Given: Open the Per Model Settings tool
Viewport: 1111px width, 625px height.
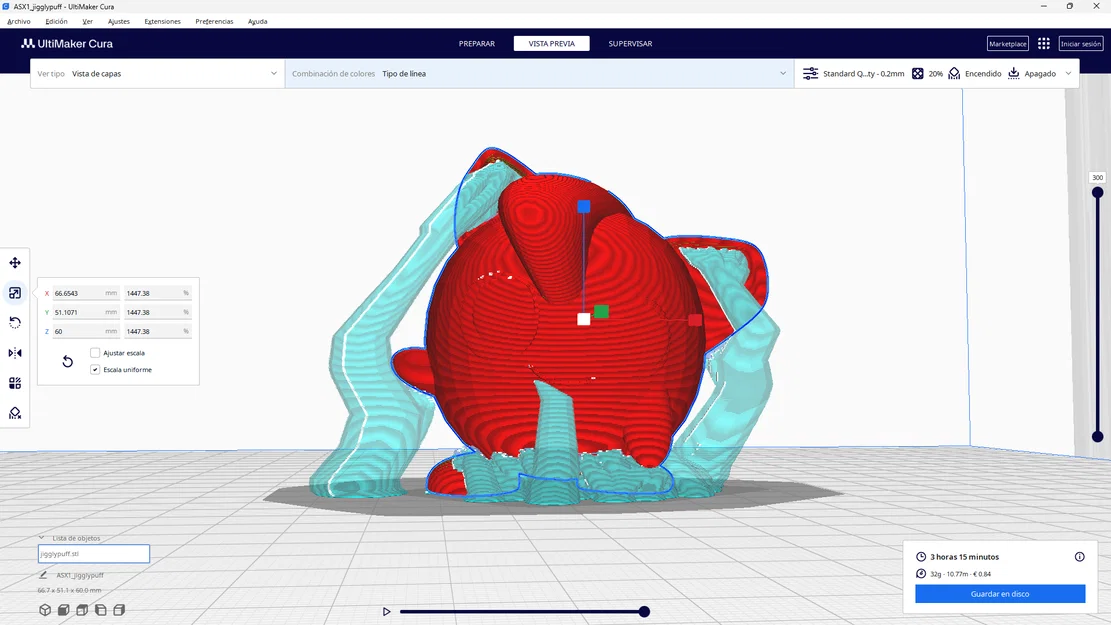Looking at the screenshot, I should click(x=15, y=383).
